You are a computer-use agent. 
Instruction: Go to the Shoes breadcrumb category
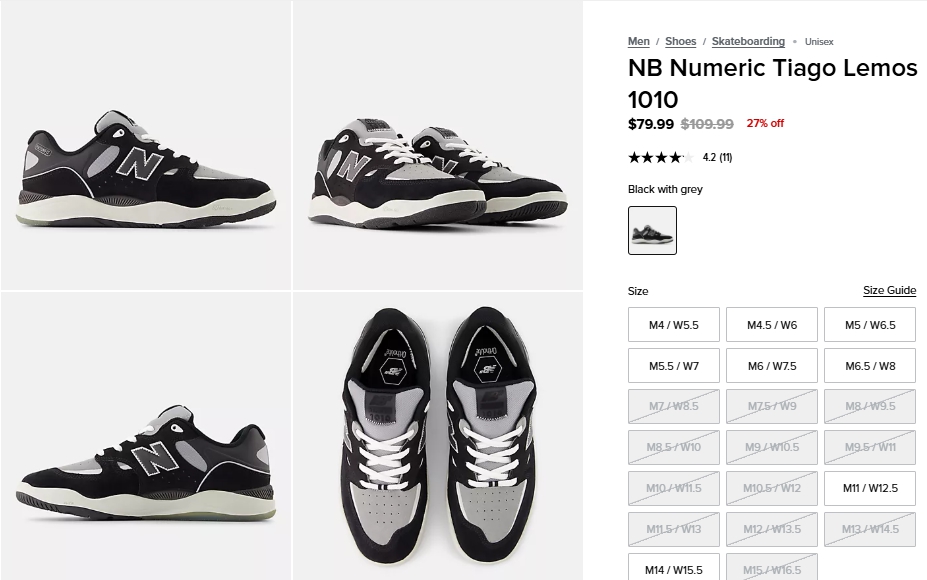pyautogui.click(x=680, y=41)
